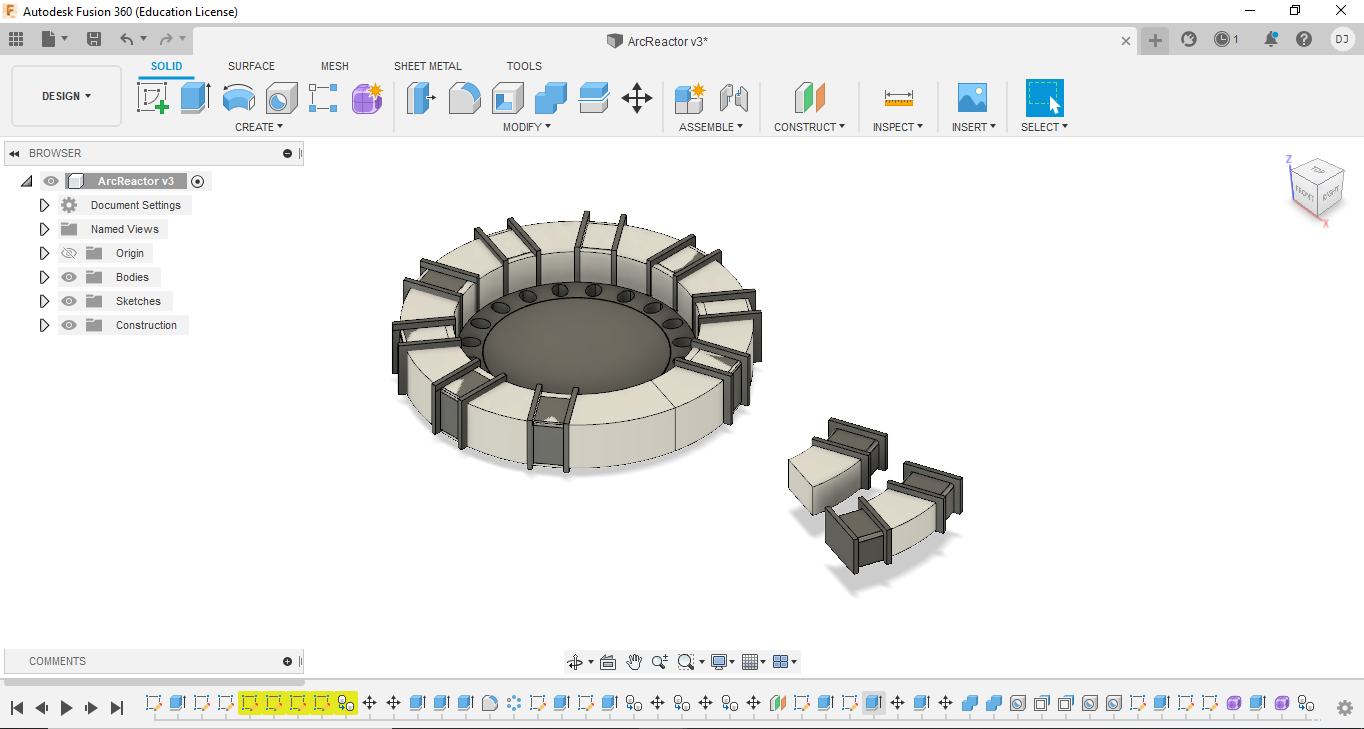Select the SOLID tab
The image size is (1364, 729).
click(167, 66)
